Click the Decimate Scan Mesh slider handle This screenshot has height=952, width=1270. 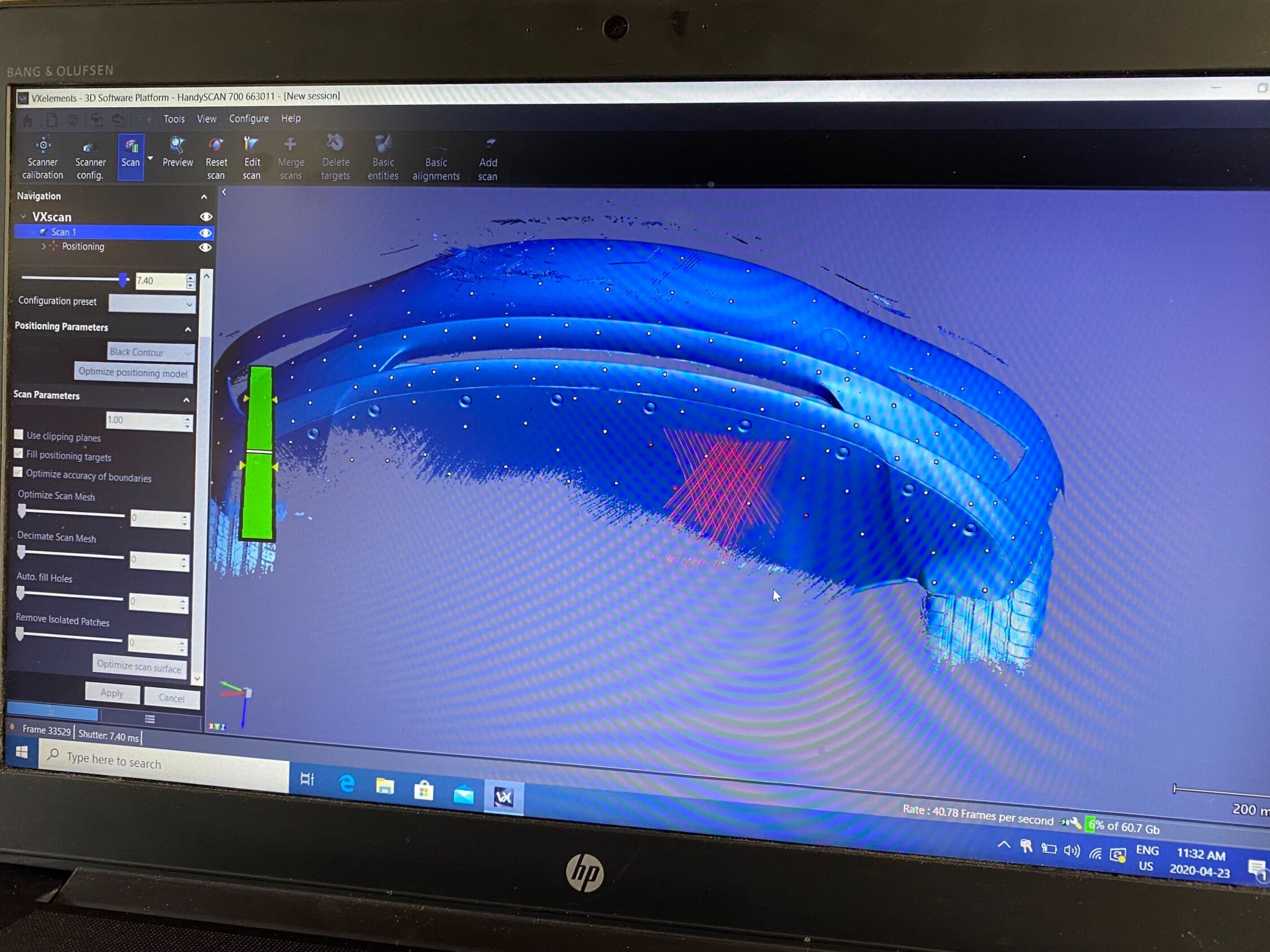pyautogui.click(x=21, y=552)
